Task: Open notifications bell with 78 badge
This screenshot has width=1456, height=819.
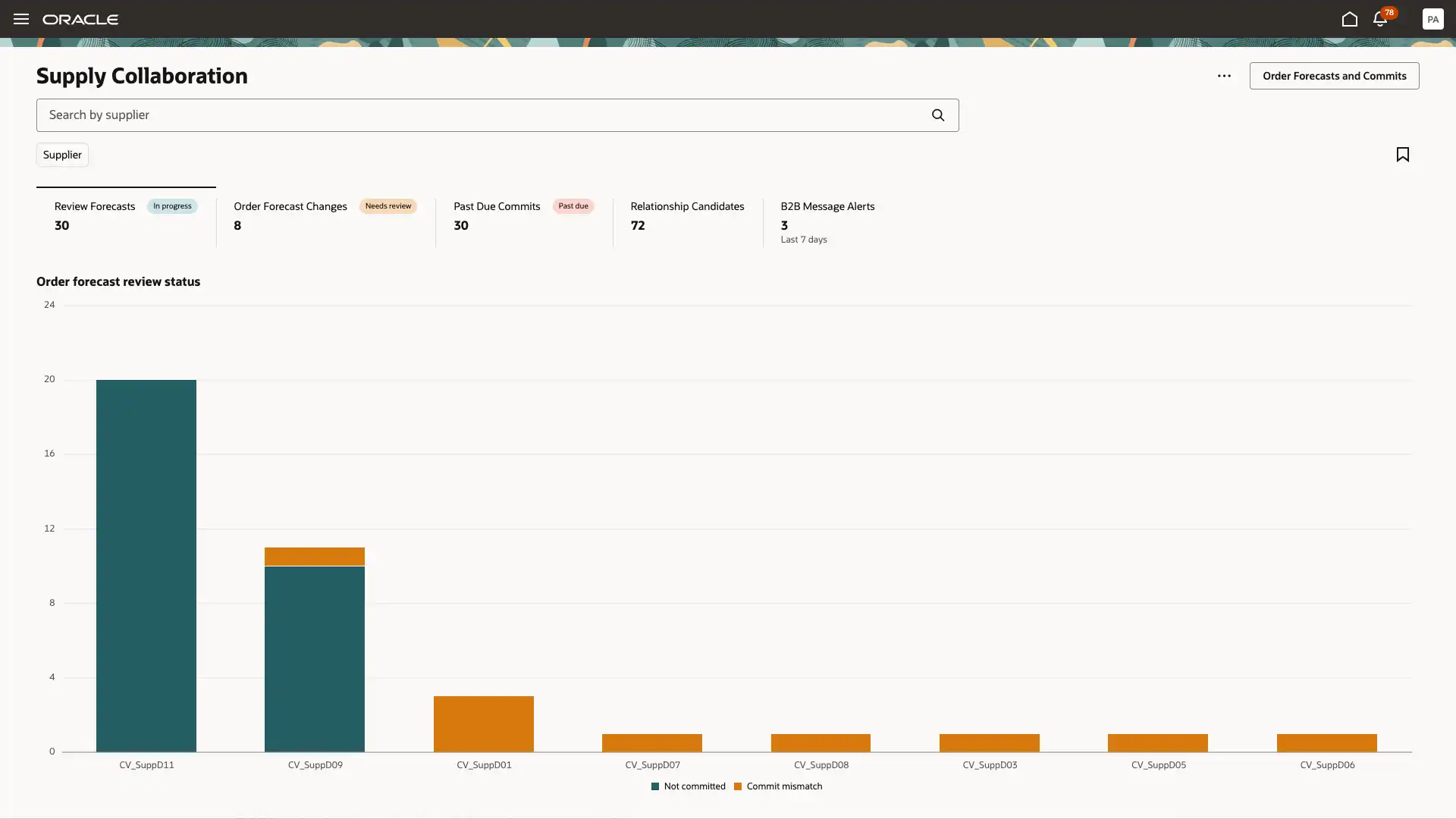Action: click(1380, 20)
